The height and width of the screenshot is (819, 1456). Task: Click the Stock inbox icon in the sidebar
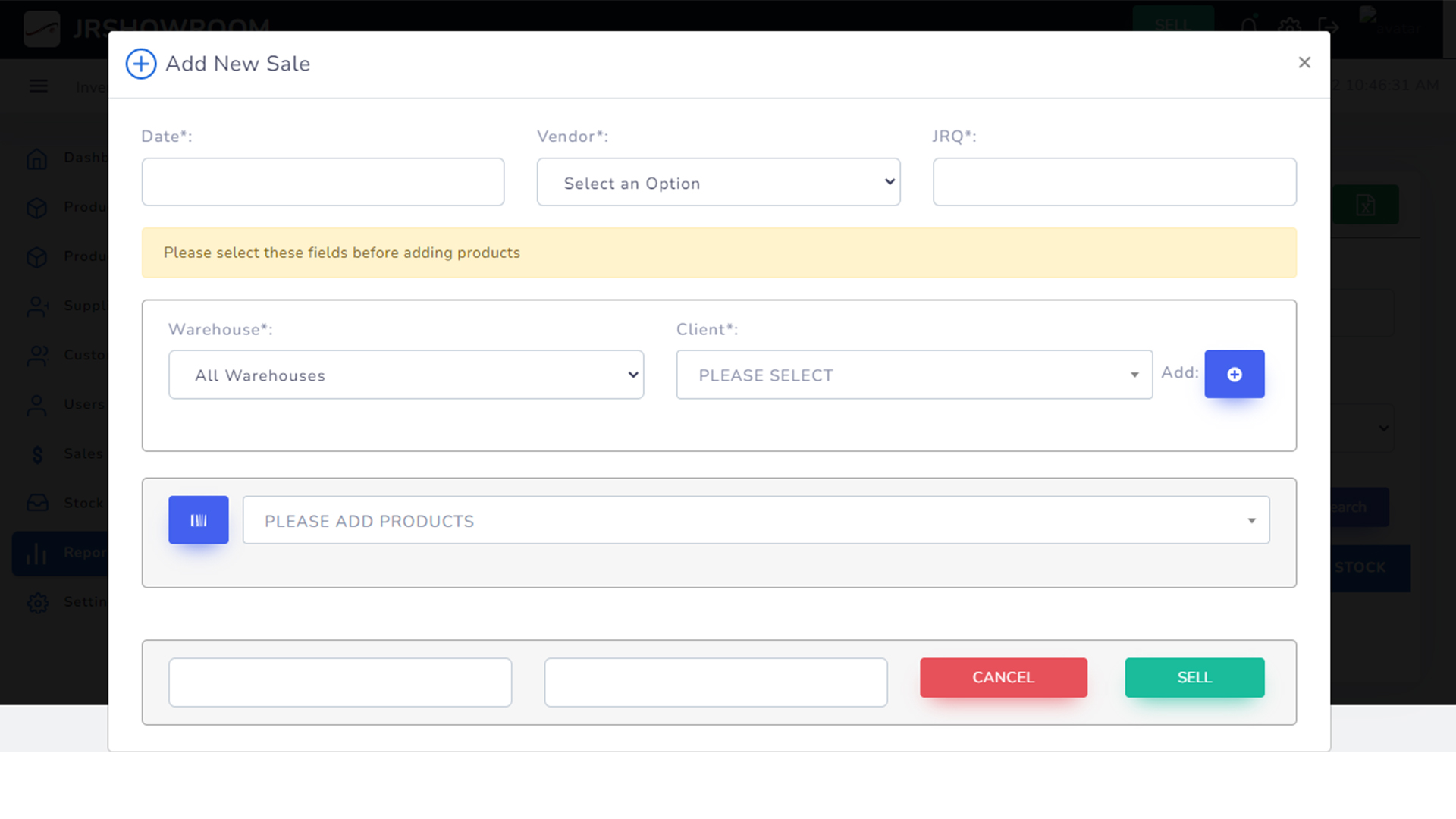coord(37,503)
